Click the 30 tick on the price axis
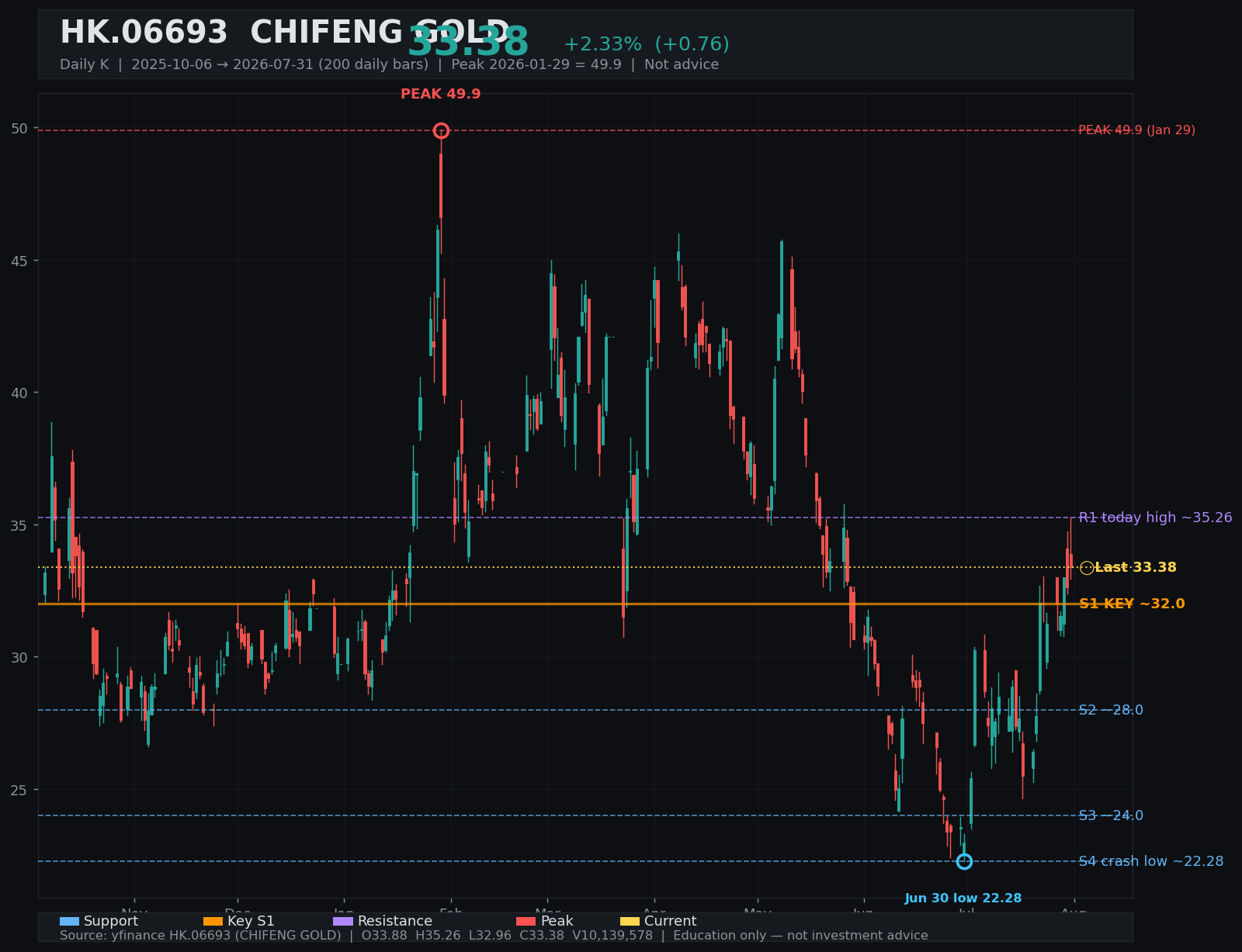Image resolution: width=1242 pixels, height=952 pixels. coord(19,658)
